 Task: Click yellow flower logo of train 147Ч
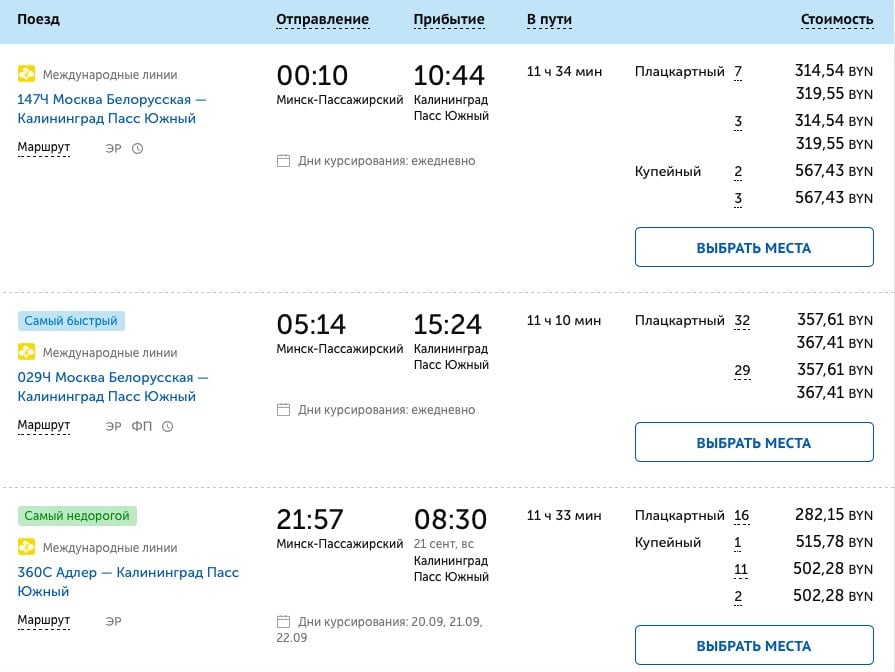coord(26,74)
